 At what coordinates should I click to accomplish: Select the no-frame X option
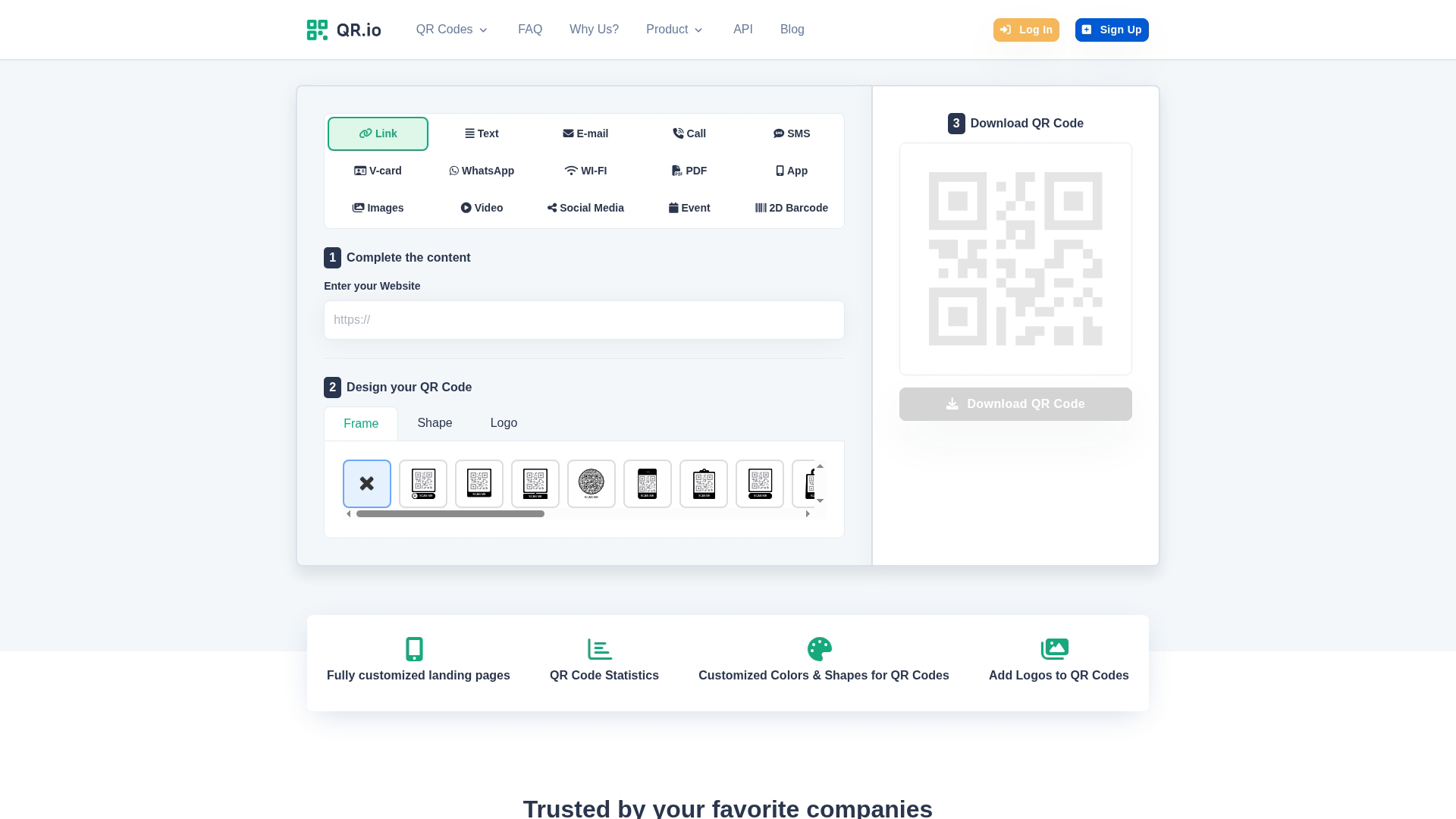tap(367, 484)
